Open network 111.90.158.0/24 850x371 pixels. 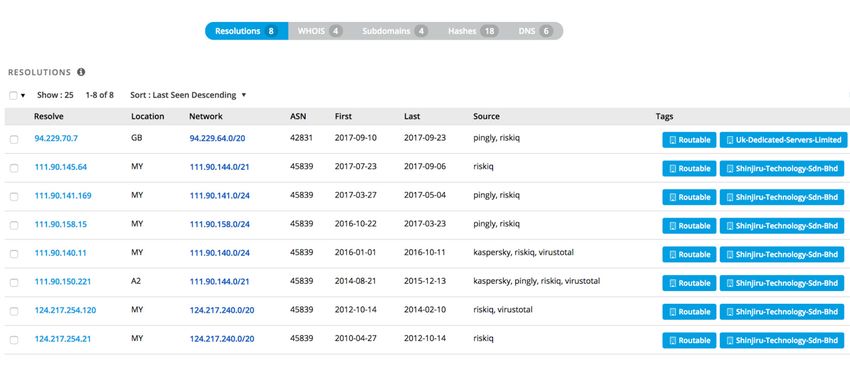click(x=220, y=224)
